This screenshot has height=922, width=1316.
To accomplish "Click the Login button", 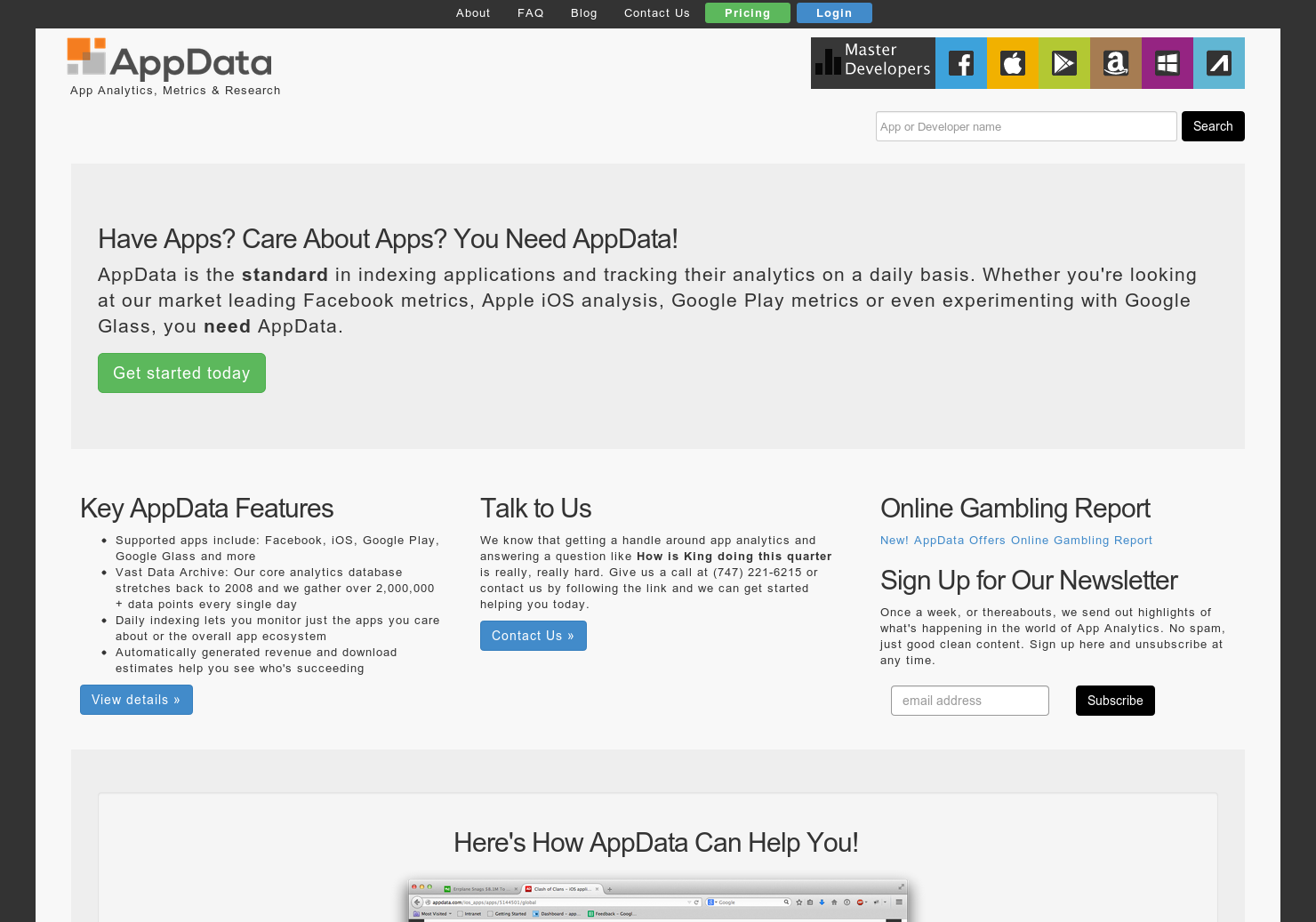I will tap(834, 12).
